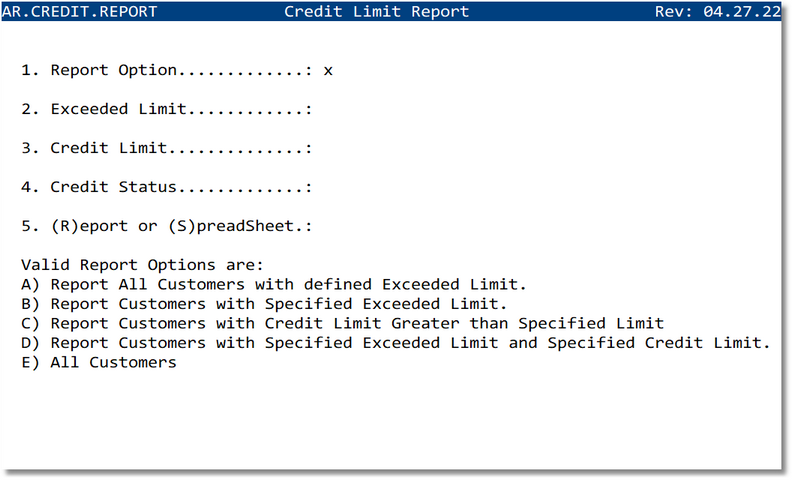Click option B, Customers with Specified Exceeded Limit
This screenshot has width=792, height=480.
tap(264, 304)
